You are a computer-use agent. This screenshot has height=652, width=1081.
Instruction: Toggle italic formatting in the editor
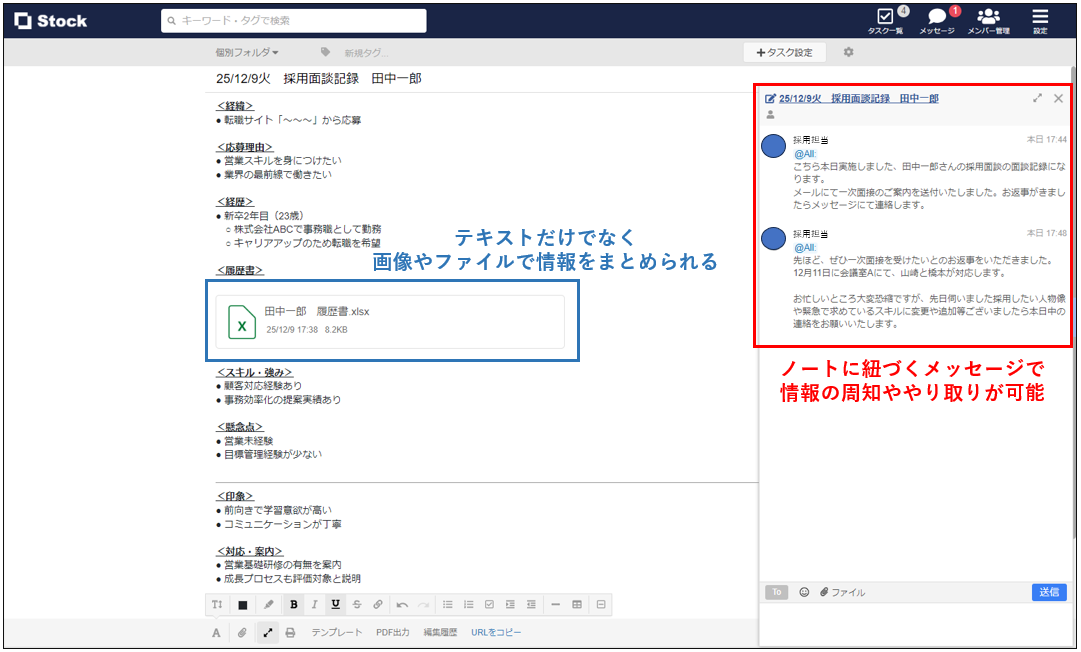316,604
